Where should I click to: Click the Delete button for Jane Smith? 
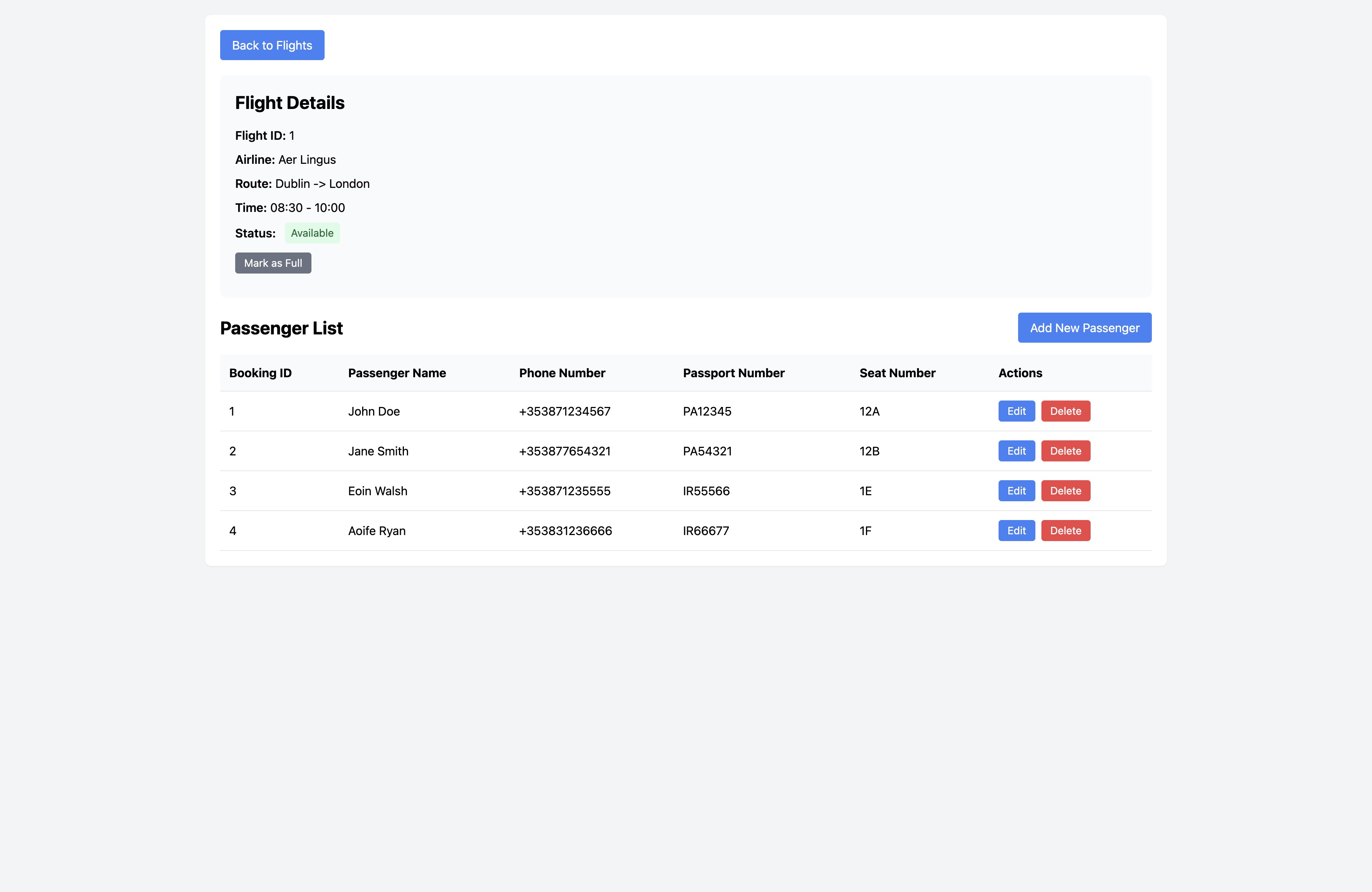1066,450
